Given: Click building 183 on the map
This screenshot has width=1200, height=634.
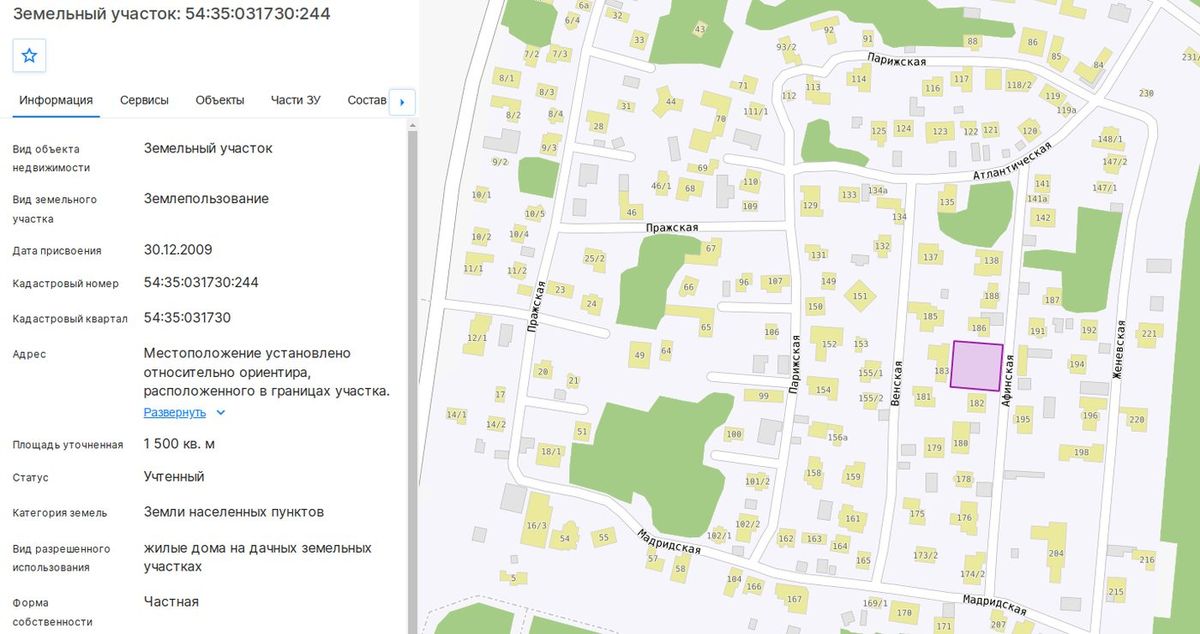Looking at the screenshot, I should coord(939,360).
